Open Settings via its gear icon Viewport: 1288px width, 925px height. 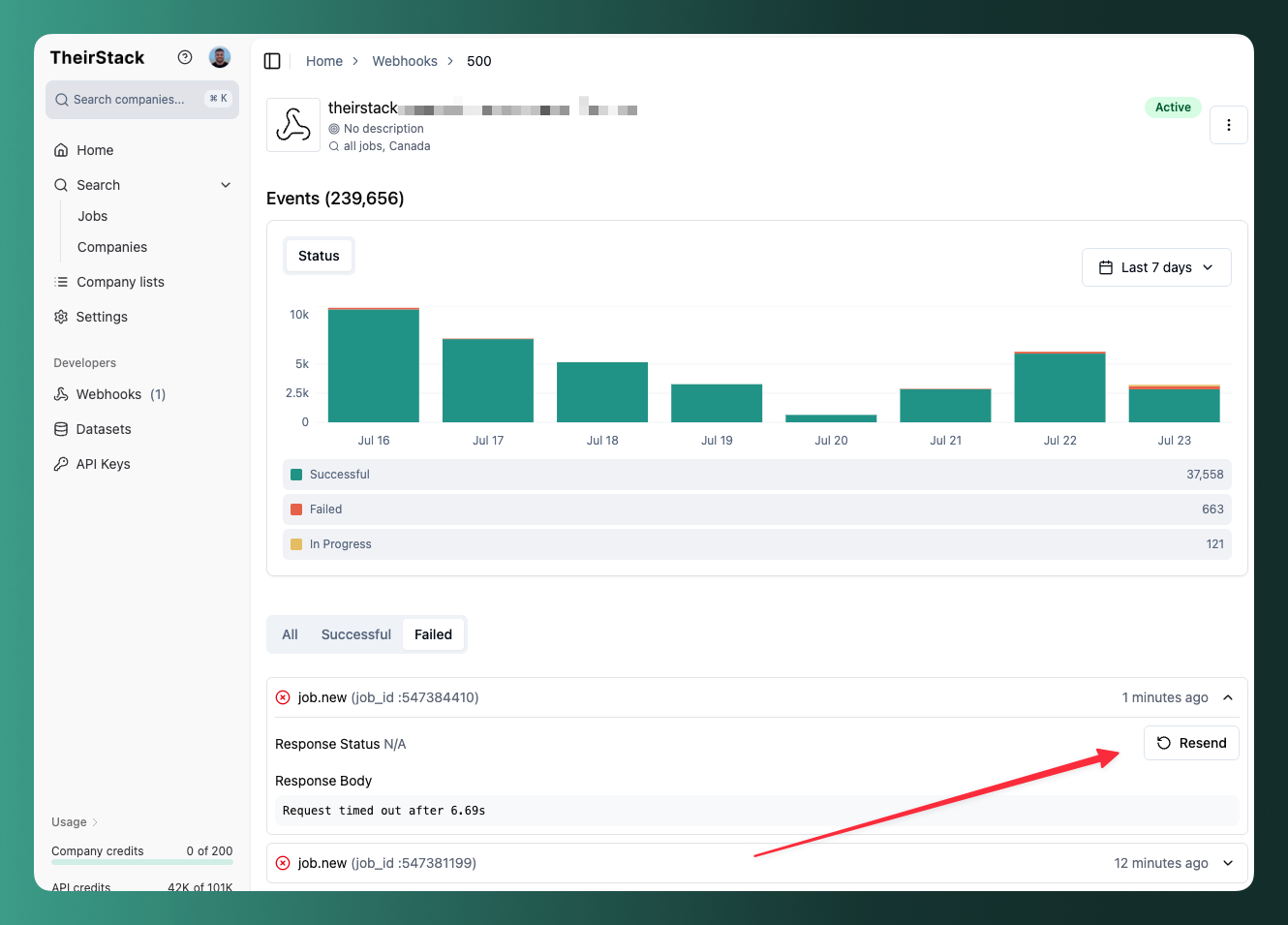61,317
